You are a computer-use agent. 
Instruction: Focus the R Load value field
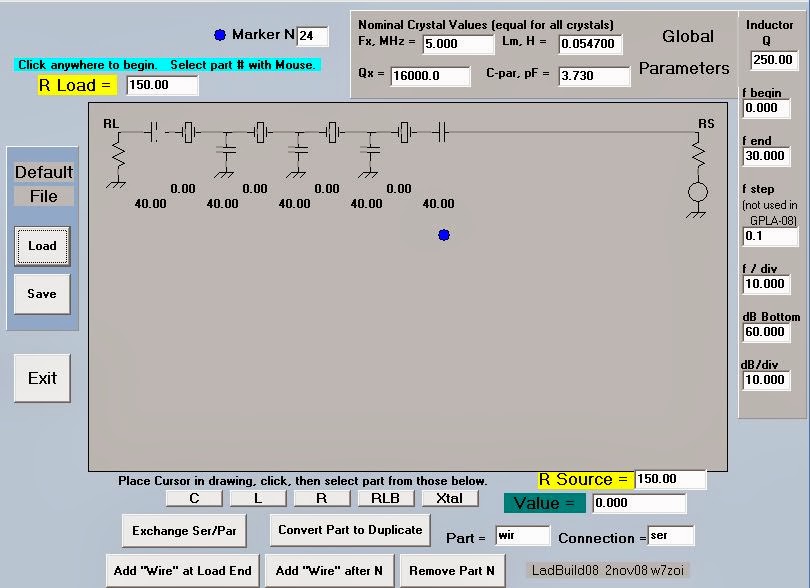click(x=162, y=85)
